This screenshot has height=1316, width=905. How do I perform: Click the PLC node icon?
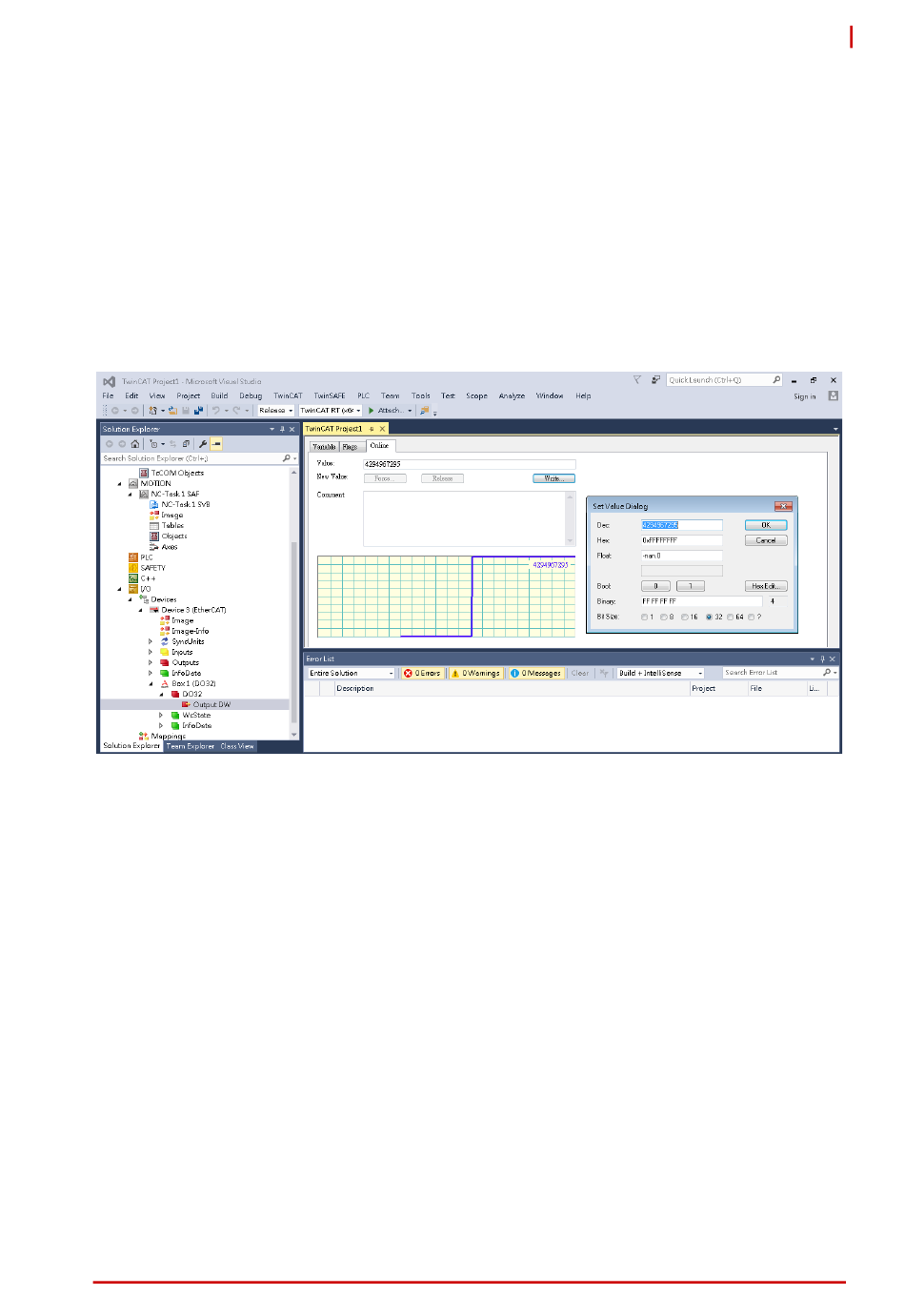pyautogui.click(x=133, y=557)
